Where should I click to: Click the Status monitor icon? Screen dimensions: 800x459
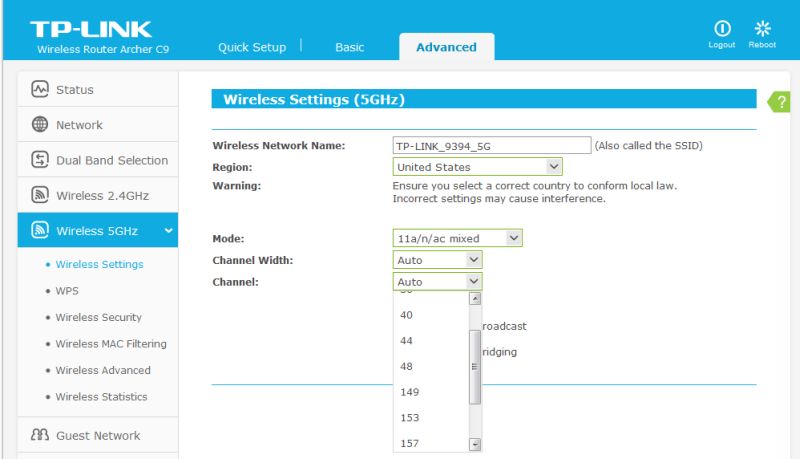40,90
